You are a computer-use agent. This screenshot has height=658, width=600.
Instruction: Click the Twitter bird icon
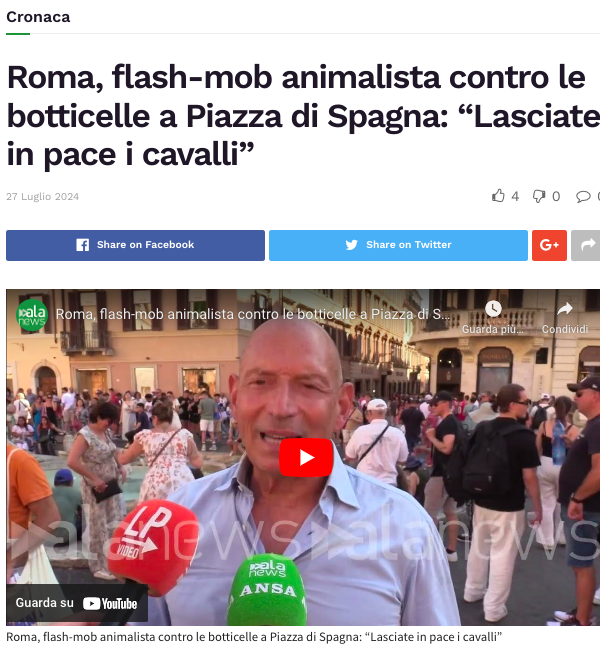[x=352, y=245]
